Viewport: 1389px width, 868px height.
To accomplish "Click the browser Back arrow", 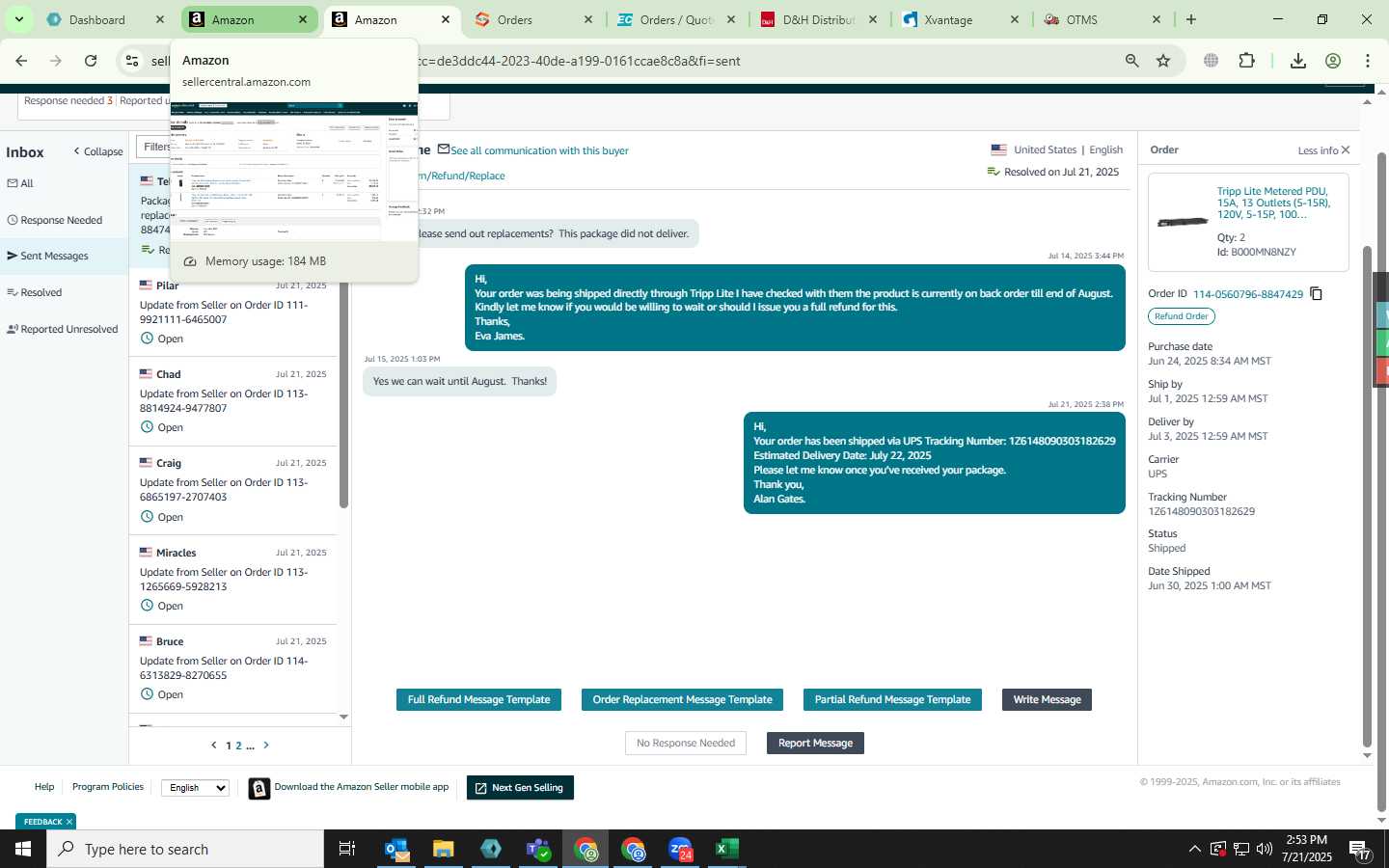I will click(21, 61).
